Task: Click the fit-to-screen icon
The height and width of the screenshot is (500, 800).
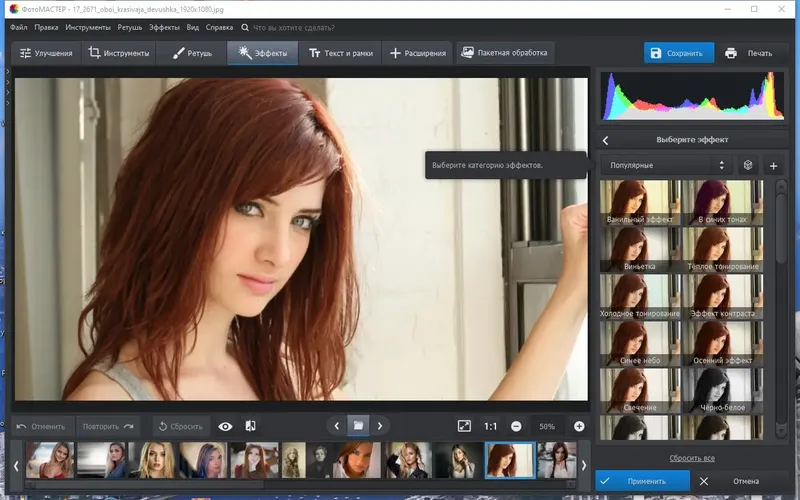Action: click(464, 426)
